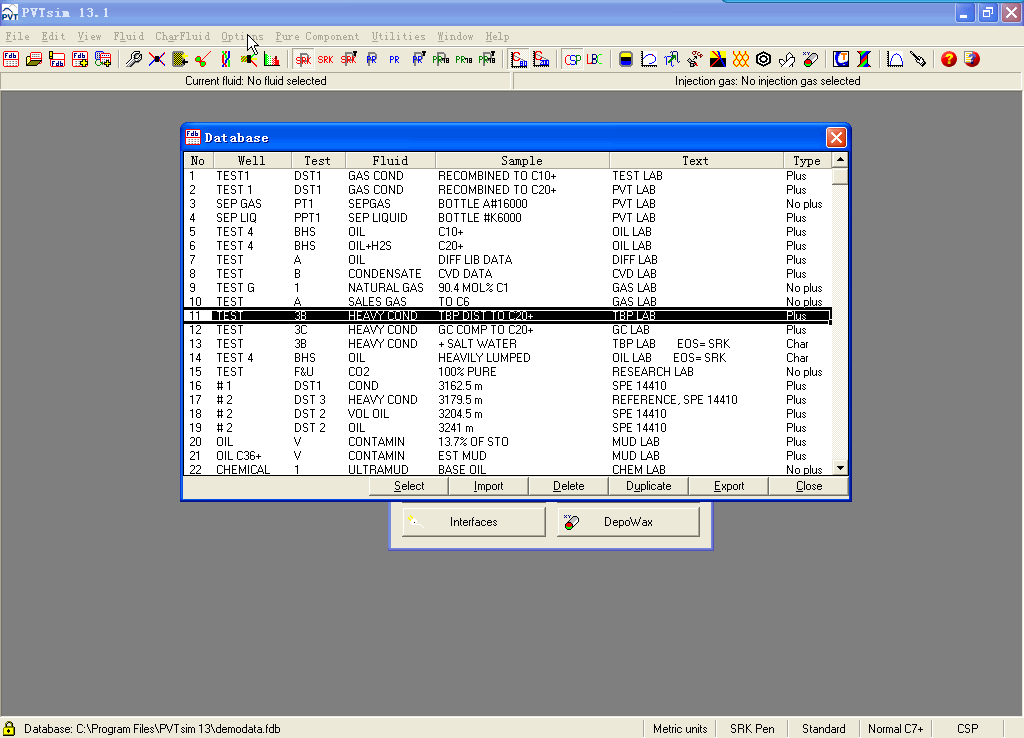
Task: Select row 22 CHEMICAL ULTRAMUD
Action: click(x=507, y=469)
